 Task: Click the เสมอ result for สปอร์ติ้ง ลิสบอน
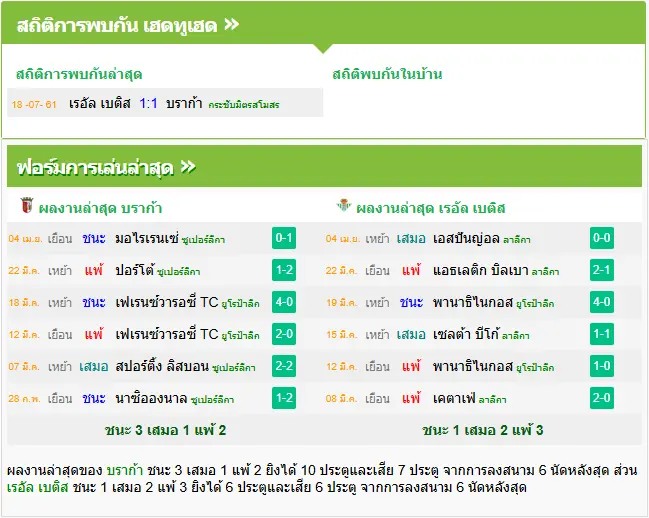coord(94,366)
